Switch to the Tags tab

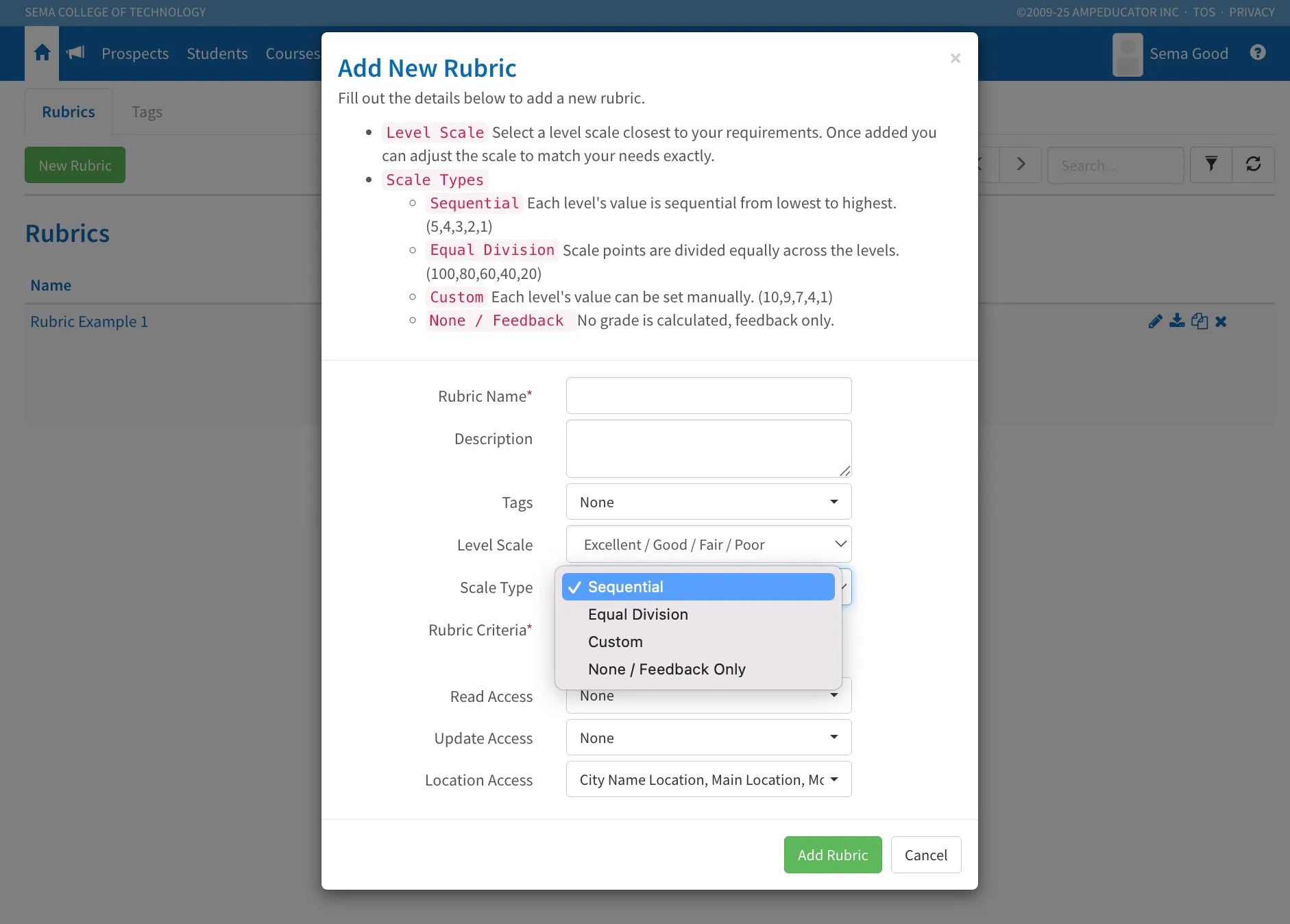pos(147,112)
